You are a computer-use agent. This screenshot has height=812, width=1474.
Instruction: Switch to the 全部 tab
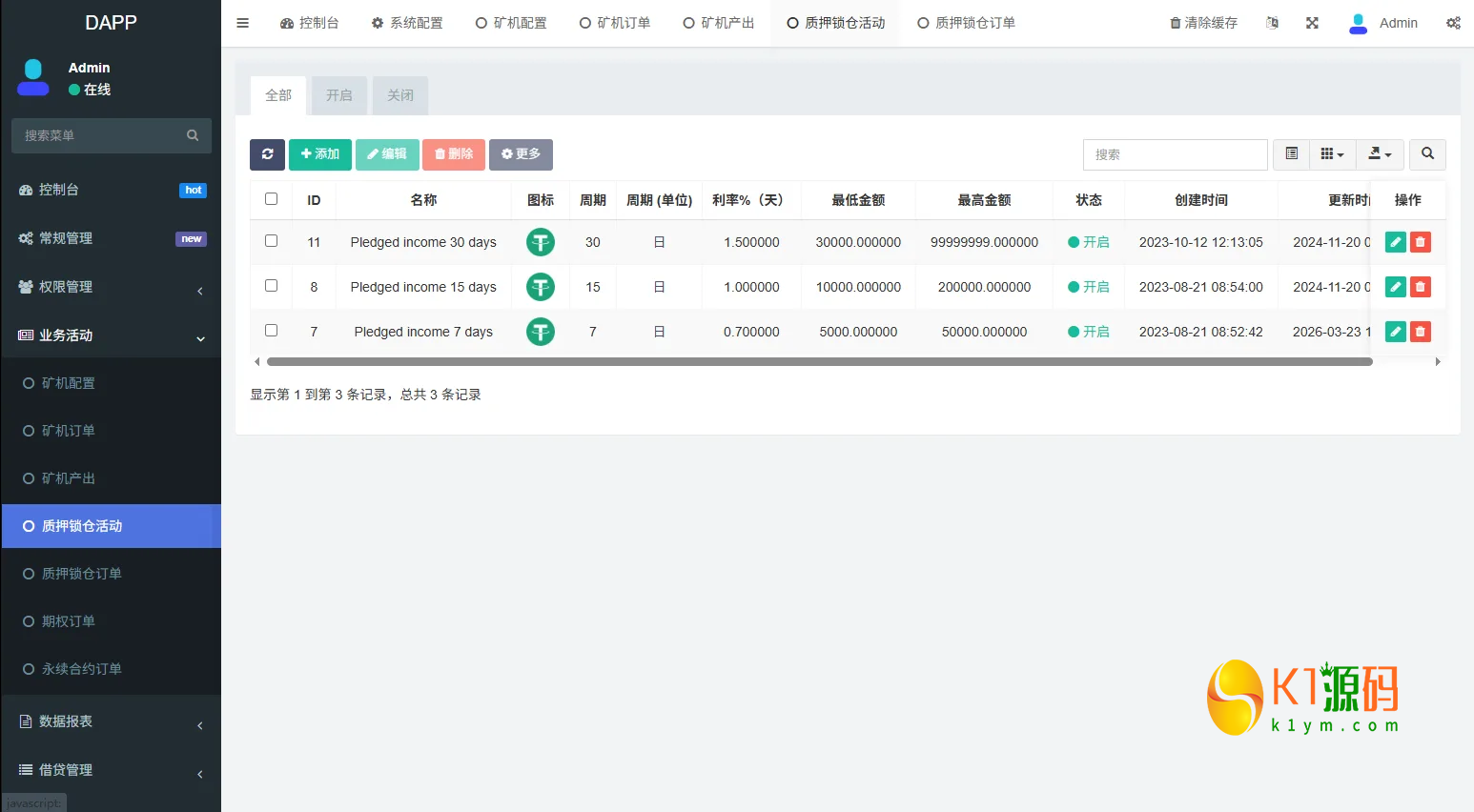pyautogui.click(x=278, y=95)
